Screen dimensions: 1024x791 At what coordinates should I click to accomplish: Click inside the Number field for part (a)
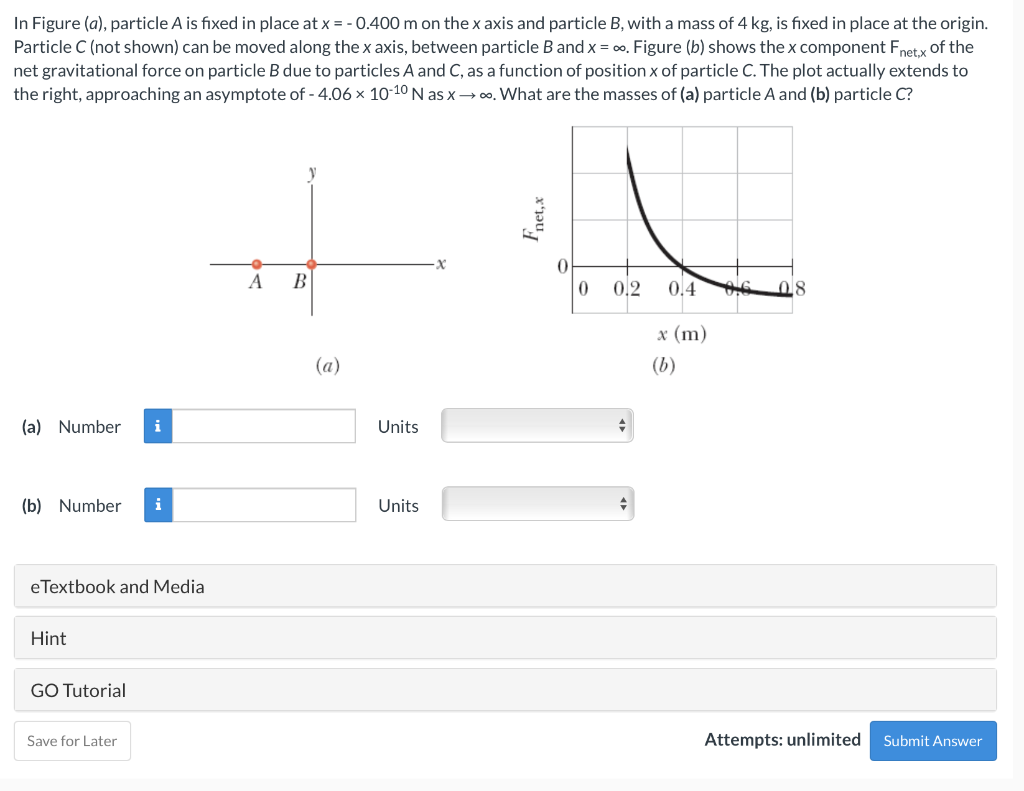263,425
